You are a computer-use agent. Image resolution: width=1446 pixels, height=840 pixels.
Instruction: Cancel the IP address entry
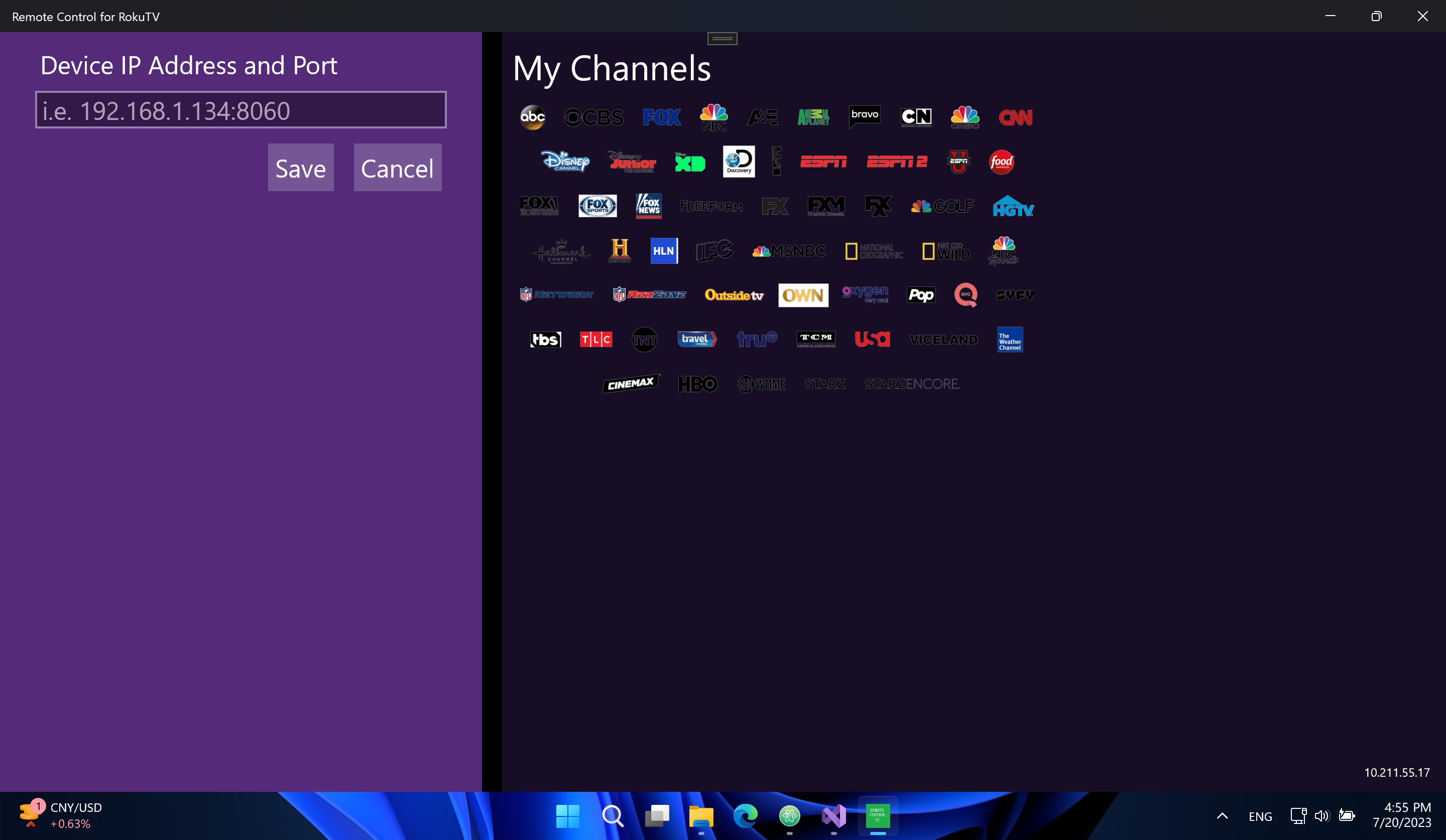click(397, 168)
